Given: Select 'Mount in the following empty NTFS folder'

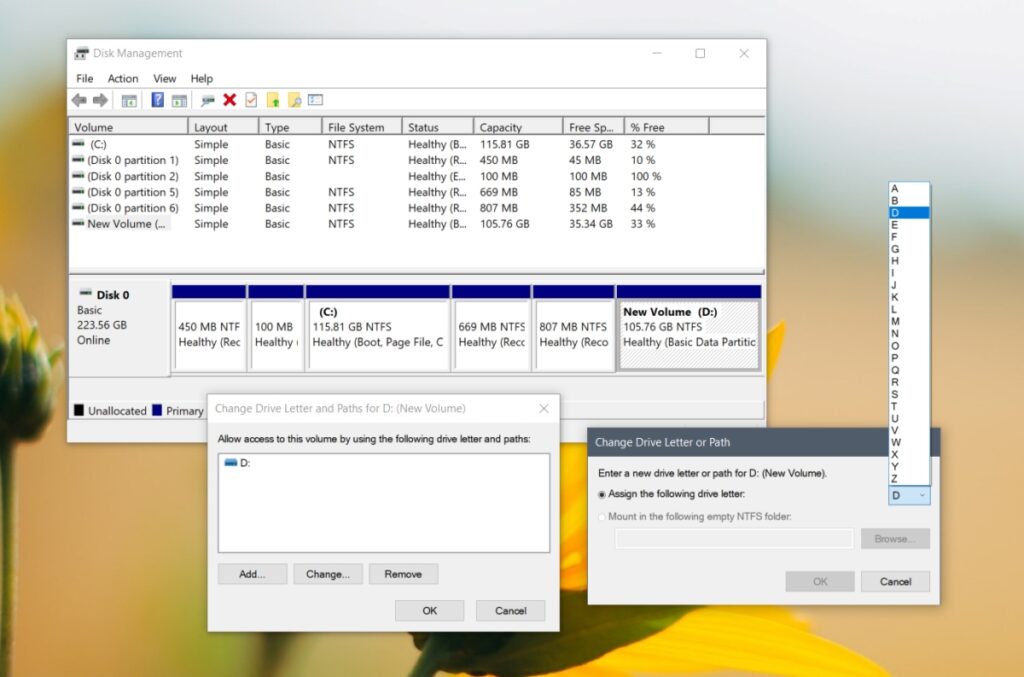Looking at the screenshot, I should [601, 517].
